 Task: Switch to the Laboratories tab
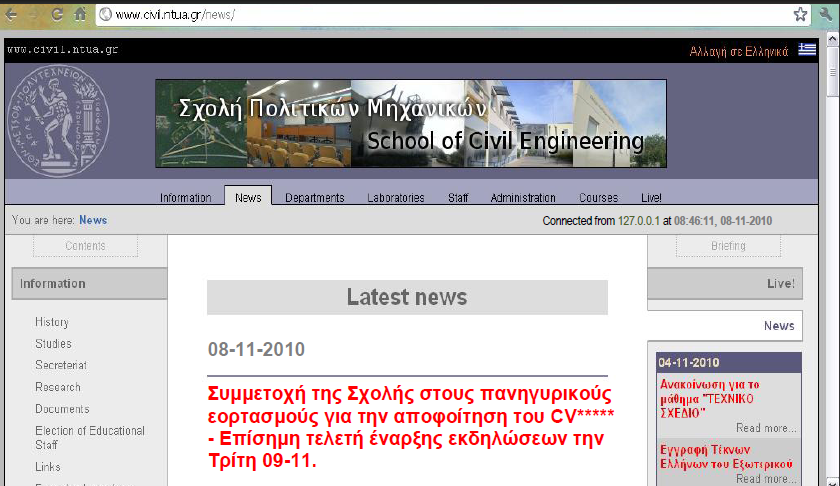395,198
